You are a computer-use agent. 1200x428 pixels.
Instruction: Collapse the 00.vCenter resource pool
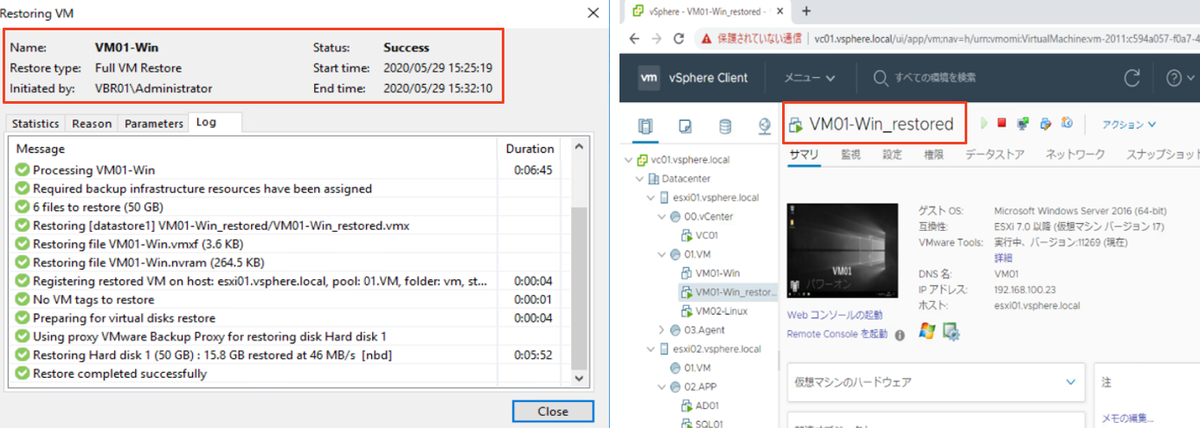pyautogui.click(x=661, y=216)
